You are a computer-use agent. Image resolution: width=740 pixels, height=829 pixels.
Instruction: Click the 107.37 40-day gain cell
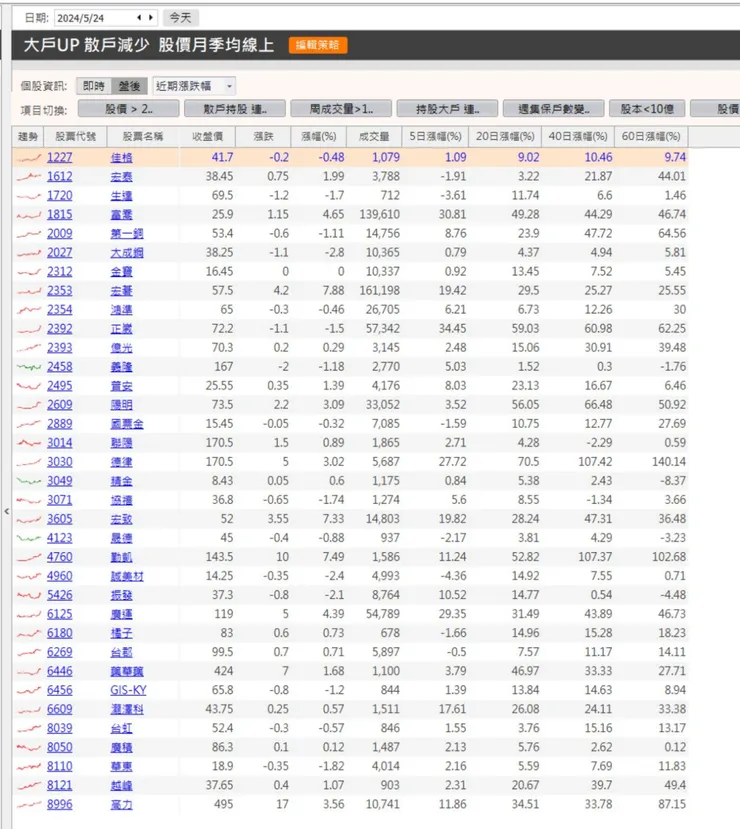tap(595, 557)
